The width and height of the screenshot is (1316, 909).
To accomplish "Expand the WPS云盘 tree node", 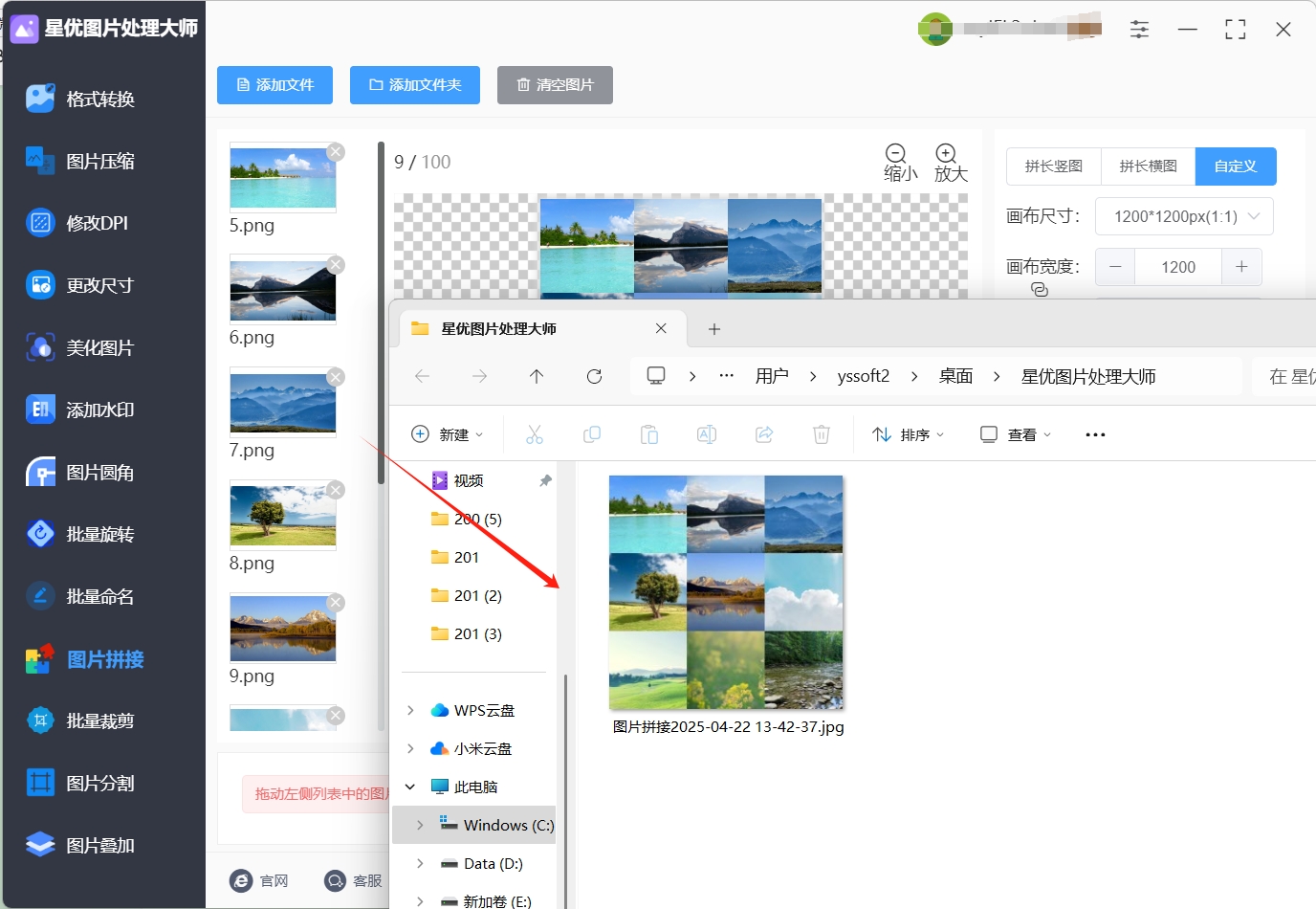I will (x=410, y=710).
